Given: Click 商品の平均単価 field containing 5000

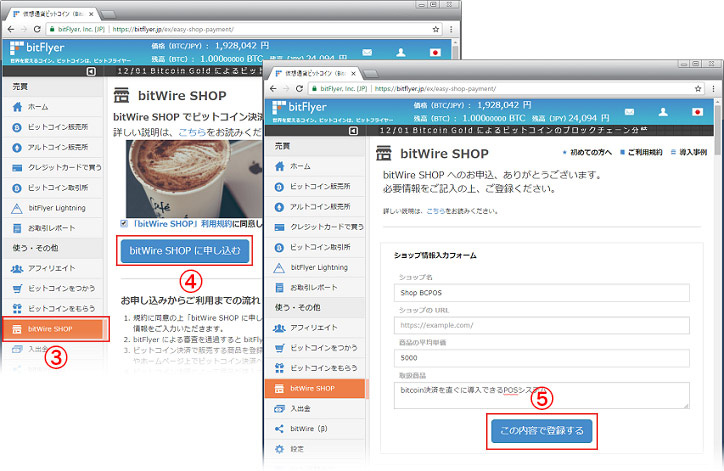Looking at the screenshot, I should 542,358.
